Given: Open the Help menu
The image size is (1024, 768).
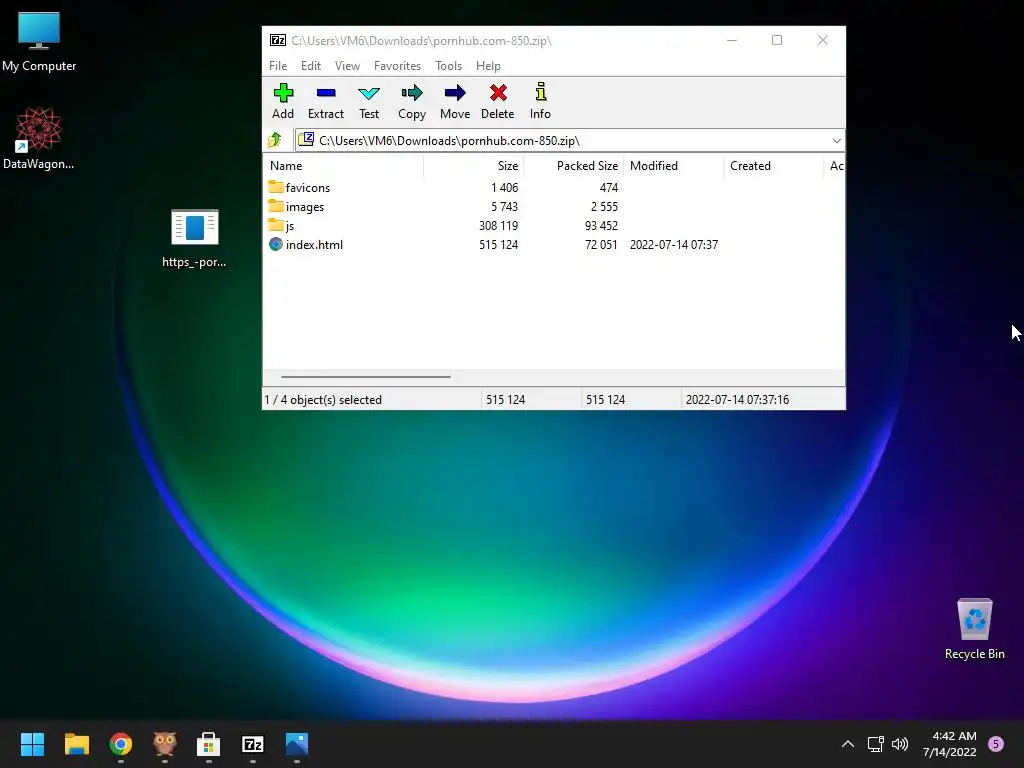Looking at the screenshot, I should 488,66.
